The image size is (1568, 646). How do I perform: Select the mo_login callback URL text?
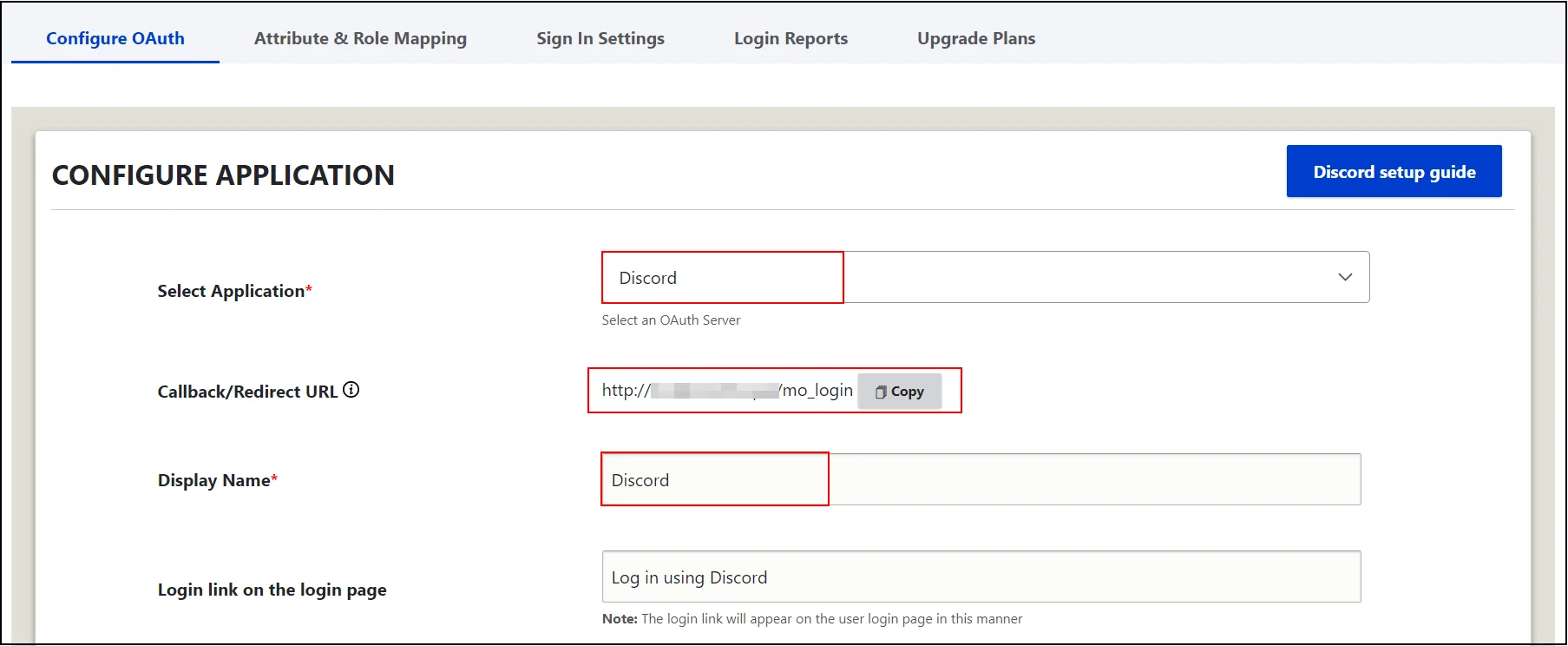click(727, 390)
